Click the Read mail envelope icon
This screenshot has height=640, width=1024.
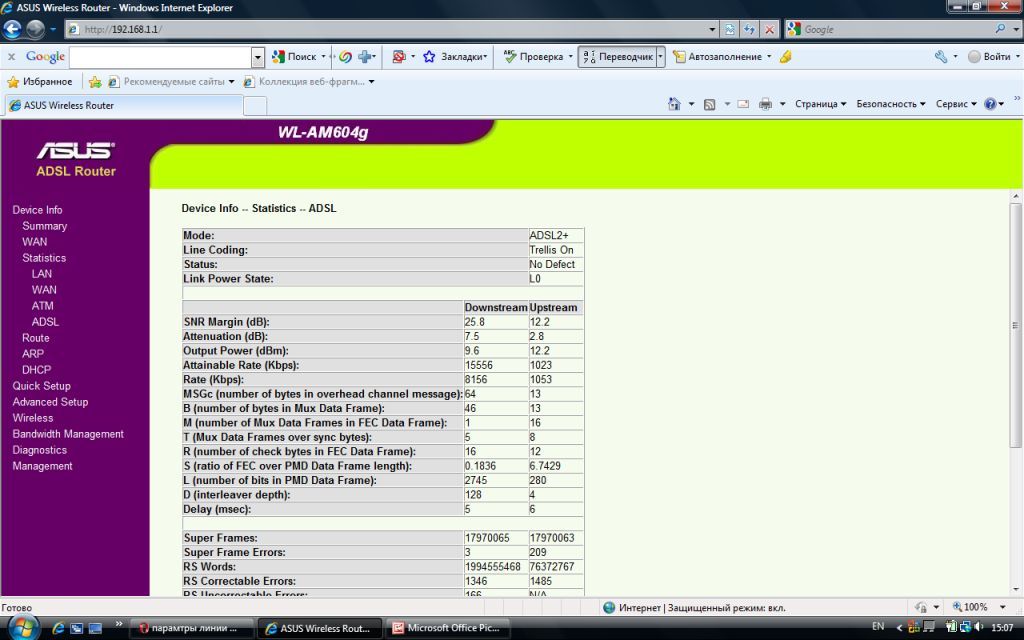pyautogui.click(x=743, y=104)
